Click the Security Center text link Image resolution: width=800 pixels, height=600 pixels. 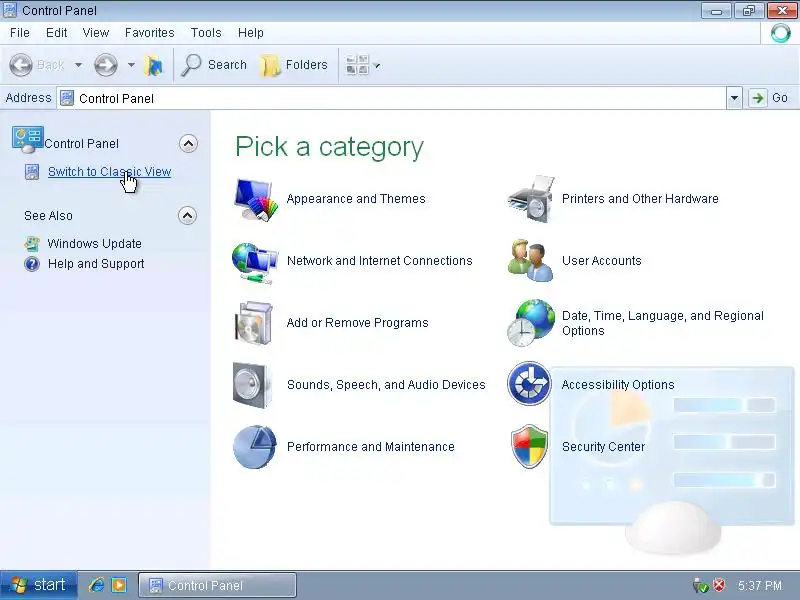[x=603, y=447]
